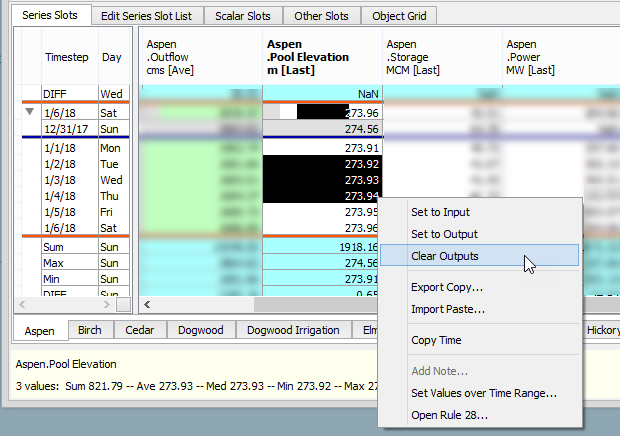Switch to the Object Grid tab
This screenshot has height=436, width=620.
point(402,16)
